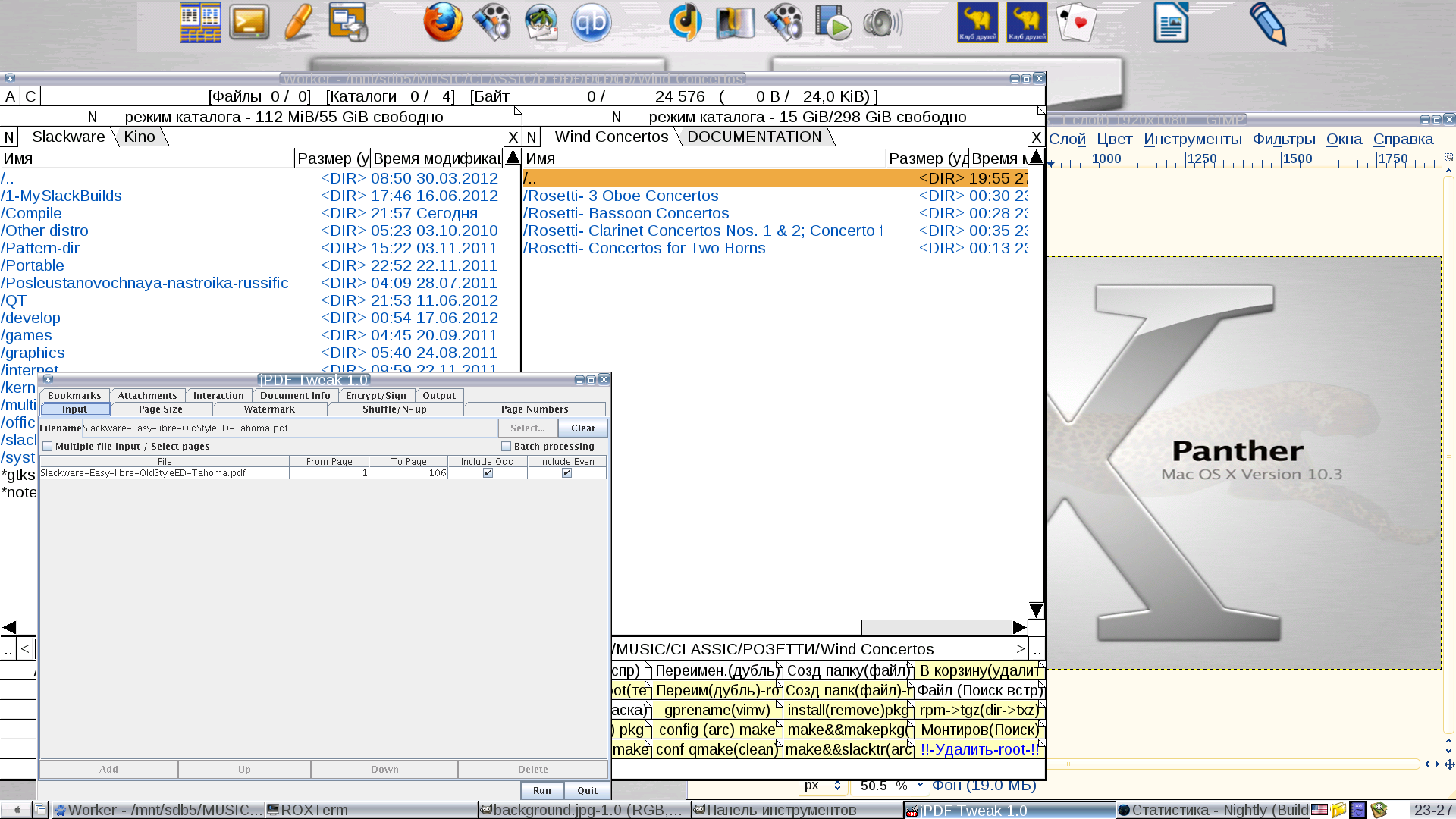
Task: Click the green tray icon before the clock
Action: [1379, 810]
